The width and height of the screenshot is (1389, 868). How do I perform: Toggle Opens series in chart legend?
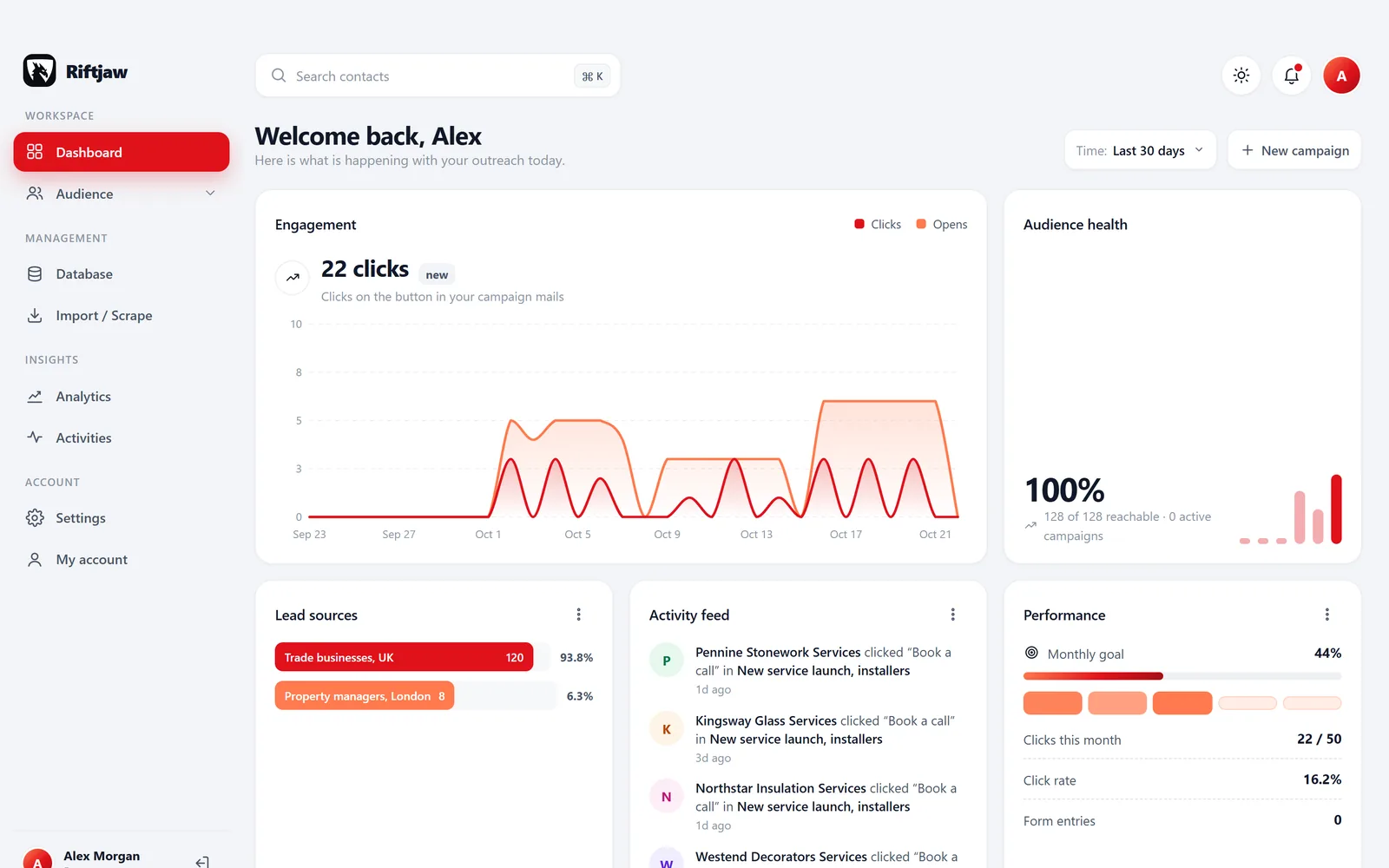coord(942,224)
